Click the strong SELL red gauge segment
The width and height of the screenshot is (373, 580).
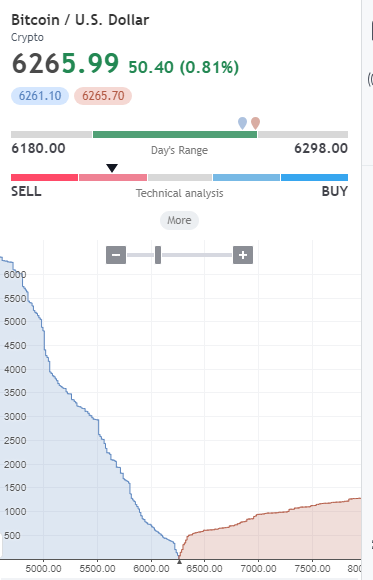44,178
